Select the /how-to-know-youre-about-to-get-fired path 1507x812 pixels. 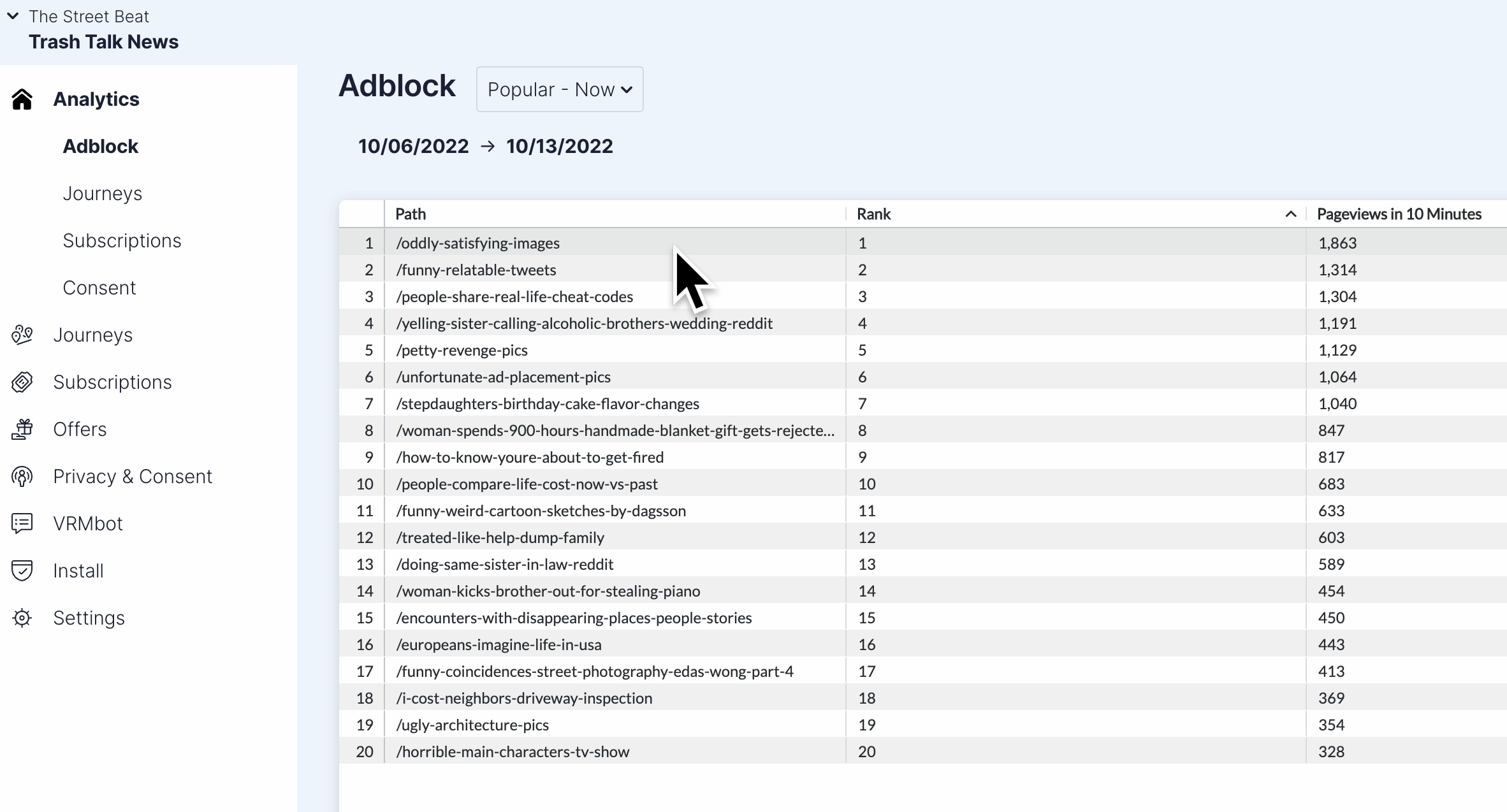530,458
